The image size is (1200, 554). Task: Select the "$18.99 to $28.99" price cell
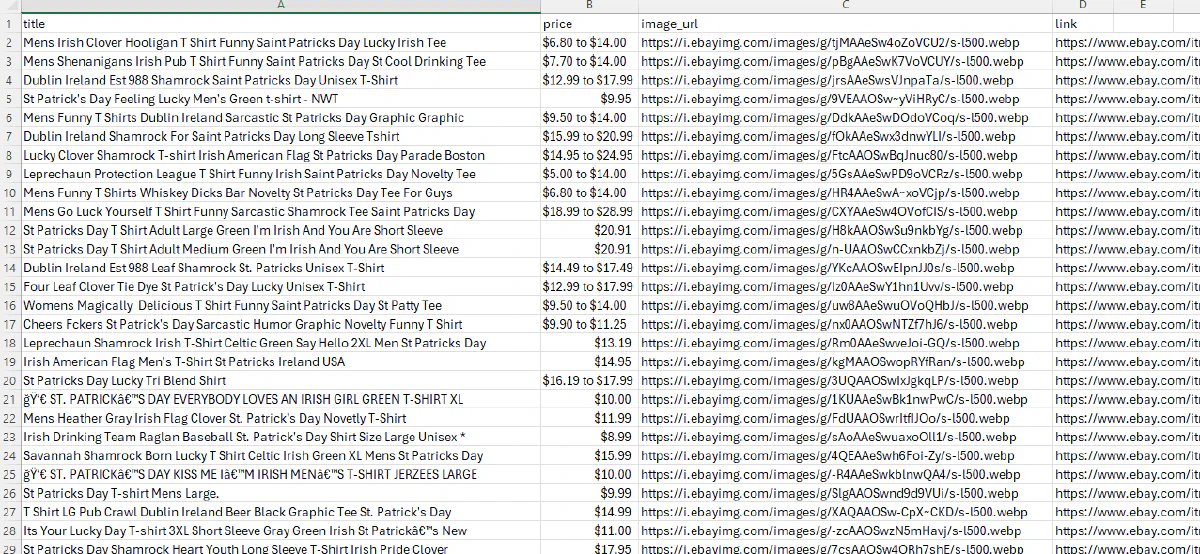[587, 212]
